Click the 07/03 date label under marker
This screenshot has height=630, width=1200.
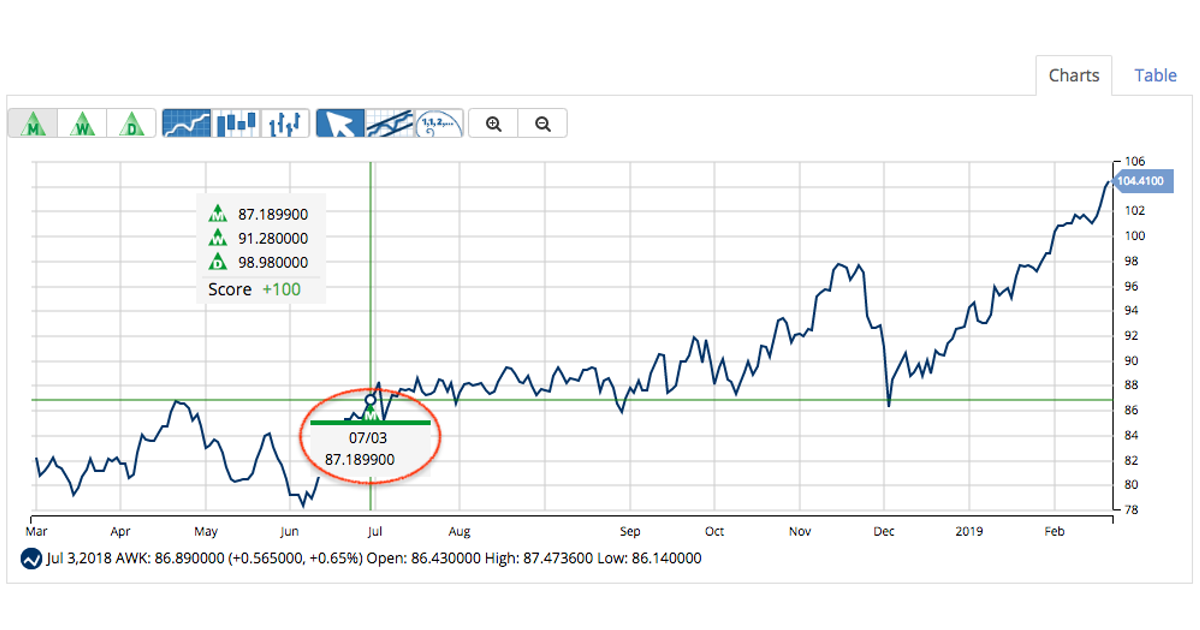click(x=367, y=439)
